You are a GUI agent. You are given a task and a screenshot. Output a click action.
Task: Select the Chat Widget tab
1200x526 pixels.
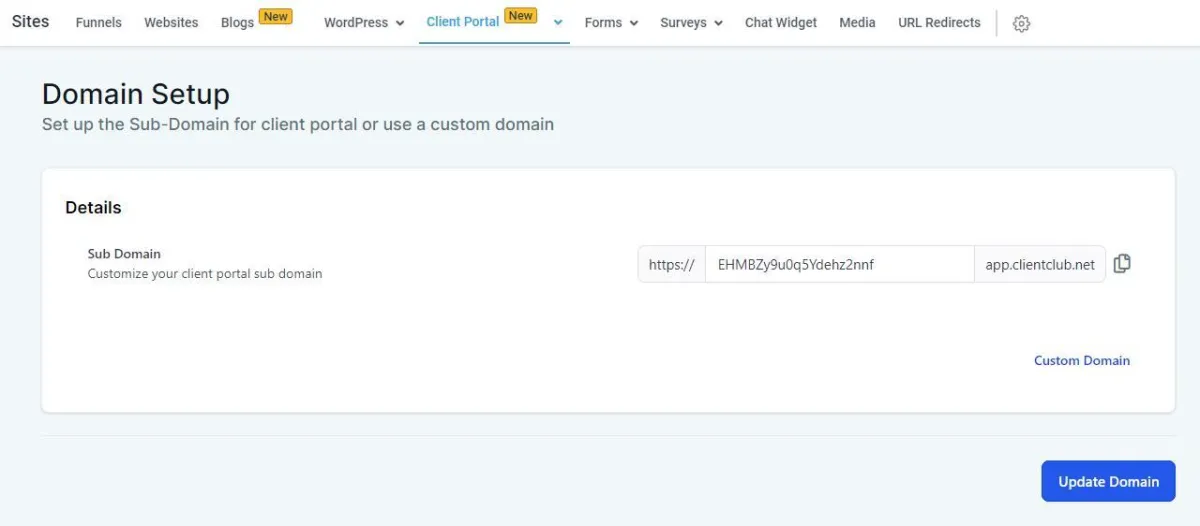781,22
